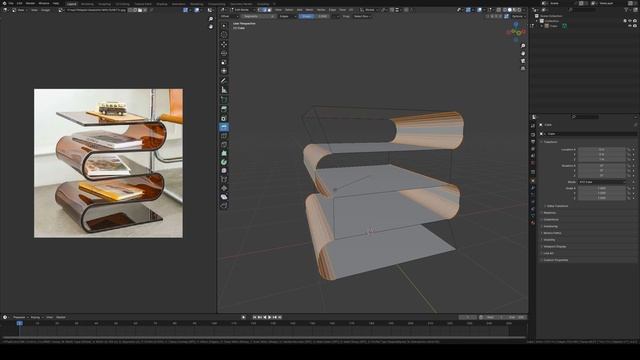The image size is (640, 360).
Task: Open the rotation Mode XYZ Euler dropdown
Action: click(602, 182)
